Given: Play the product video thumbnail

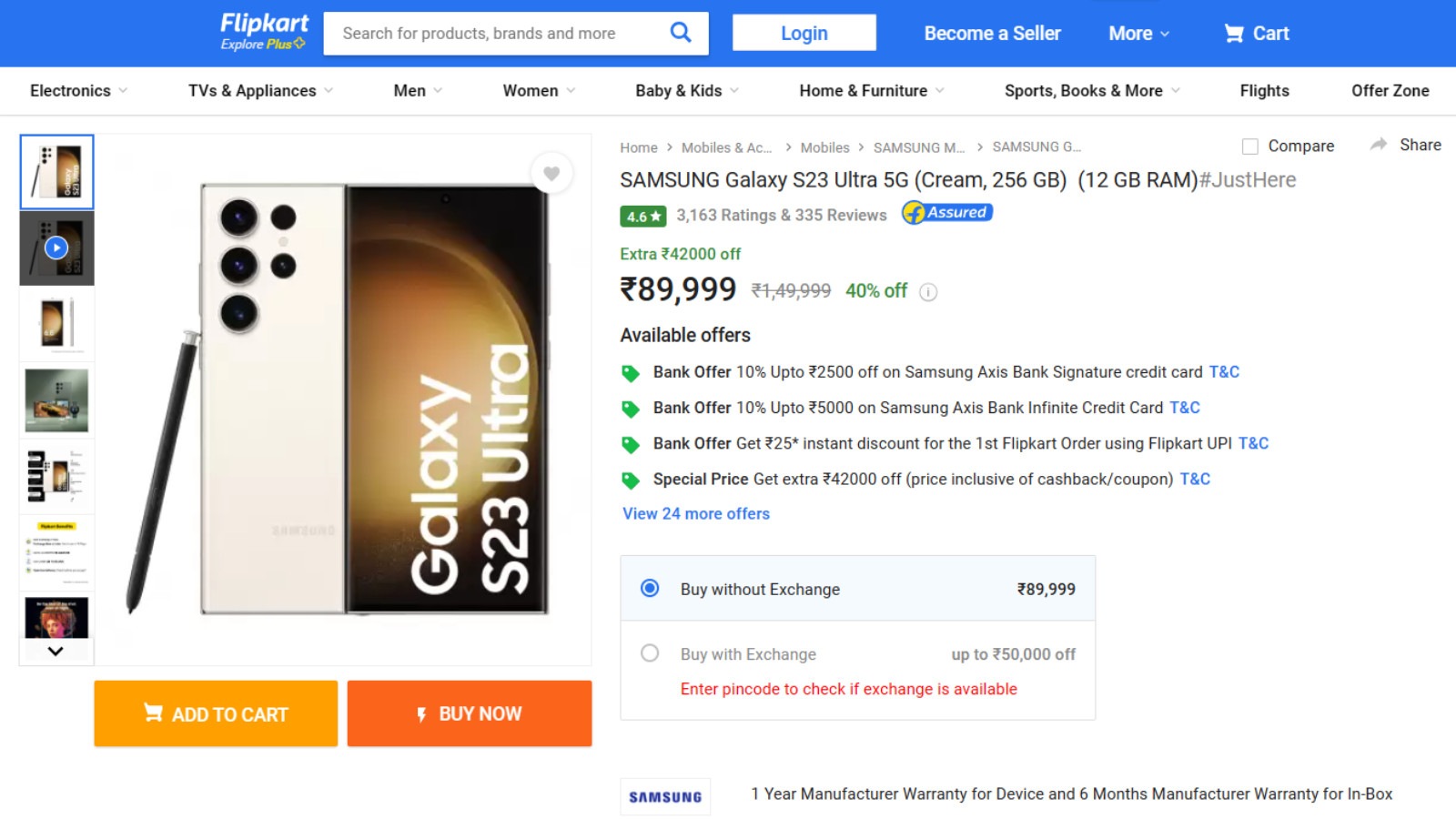Looking at the screenshot, I should point(56,247).
